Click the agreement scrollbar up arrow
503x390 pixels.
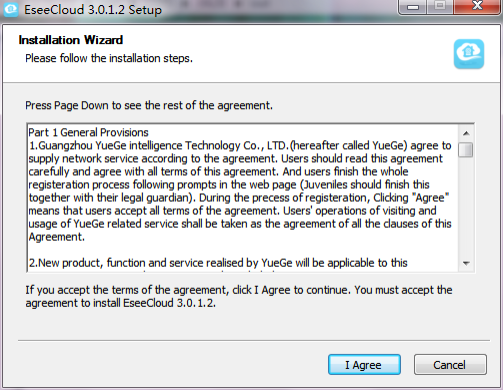pyautogui.click(x=466, y=133)
